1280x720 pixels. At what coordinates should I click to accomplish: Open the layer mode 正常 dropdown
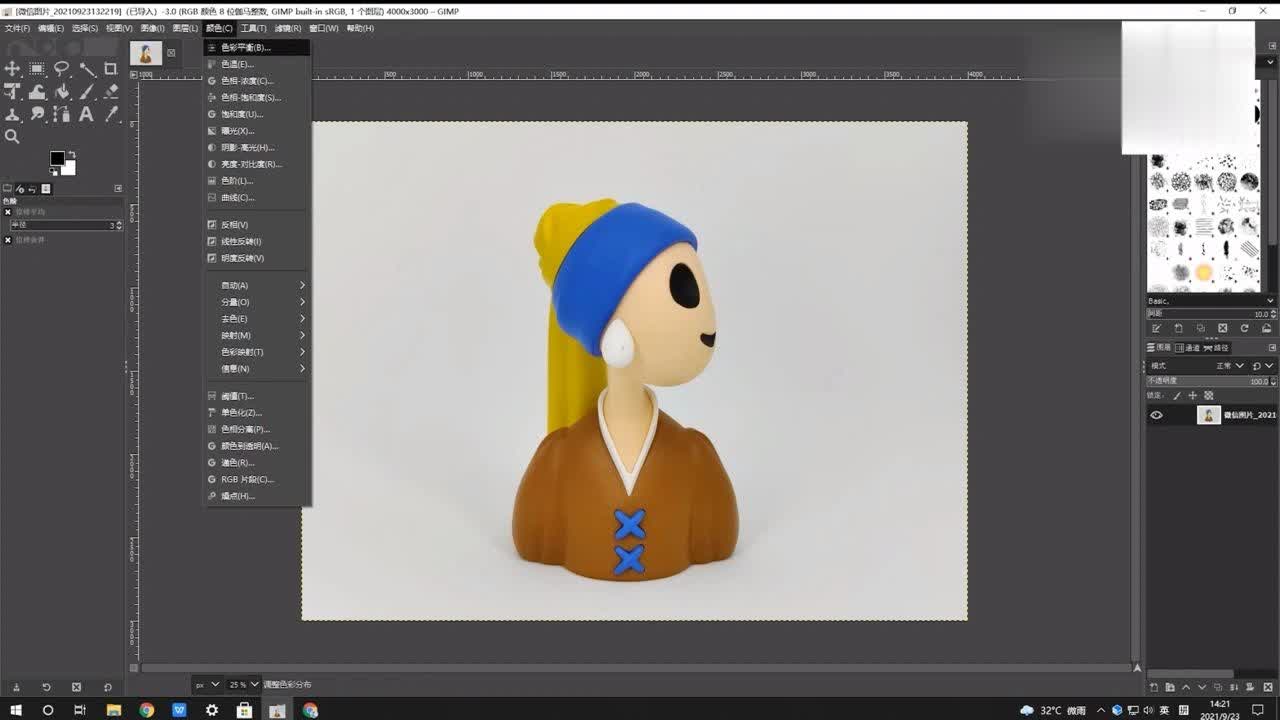pos(1230,366)
